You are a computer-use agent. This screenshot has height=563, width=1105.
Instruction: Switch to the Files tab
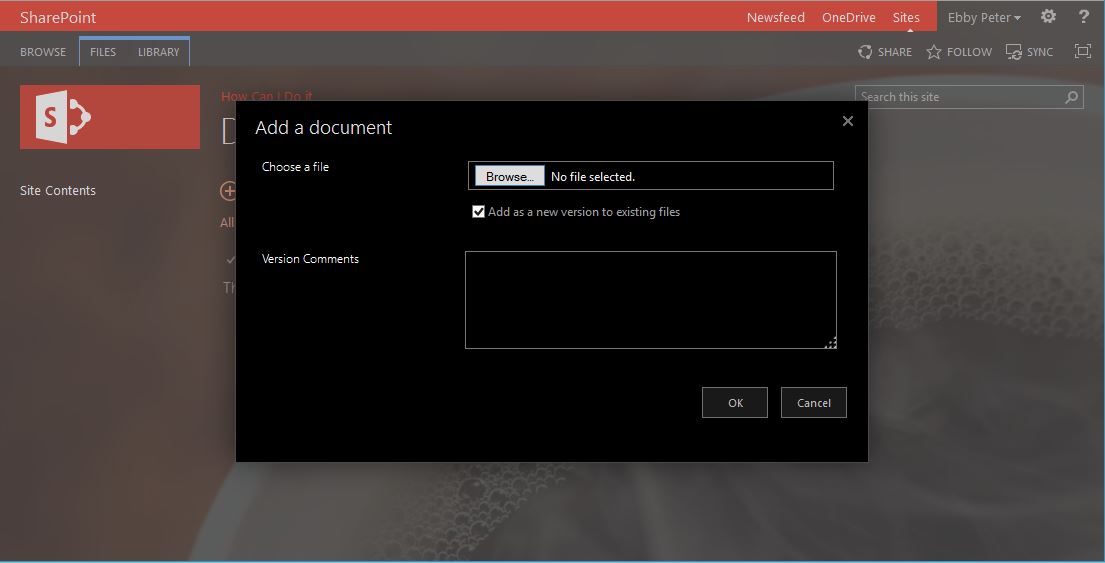(x=103, y=52)
